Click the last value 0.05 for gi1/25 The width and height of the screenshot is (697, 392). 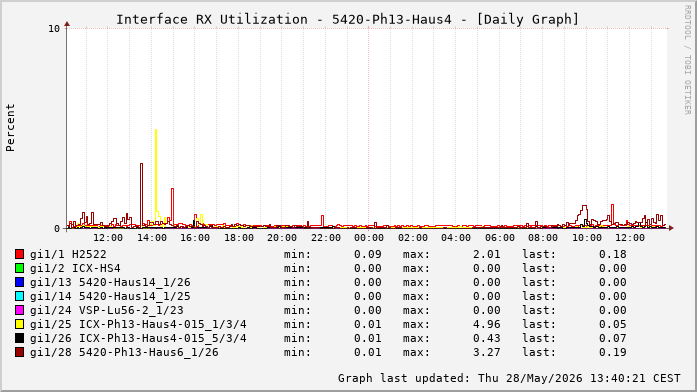click(613, 324)
